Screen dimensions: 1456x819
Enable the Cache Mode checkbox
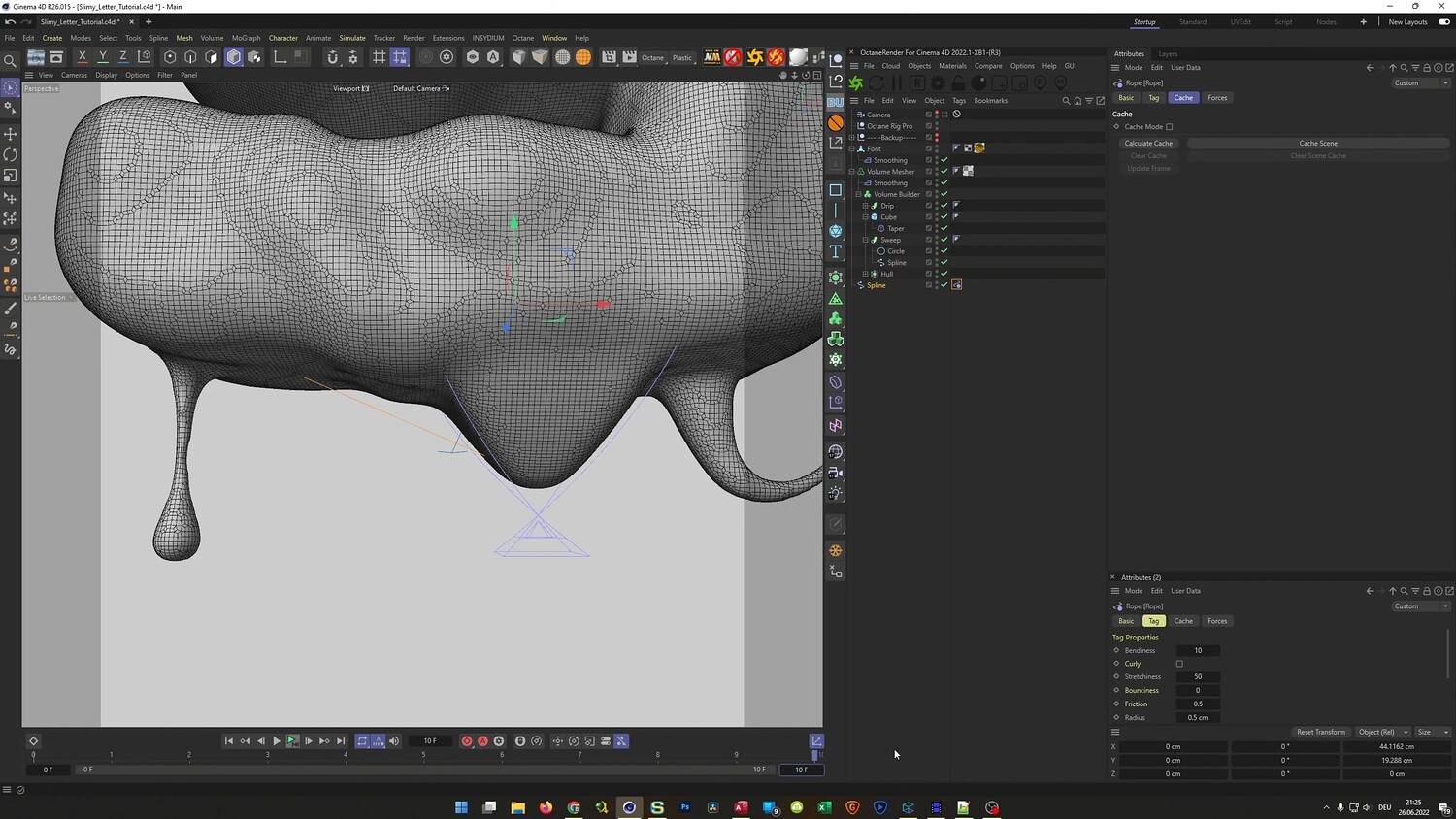[x=1170, y=127]
